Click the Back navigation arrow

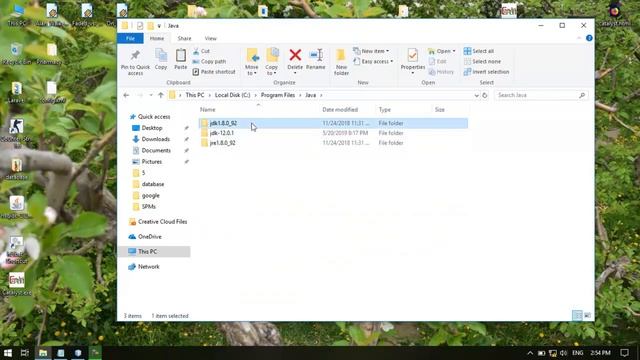pos(126,95)
